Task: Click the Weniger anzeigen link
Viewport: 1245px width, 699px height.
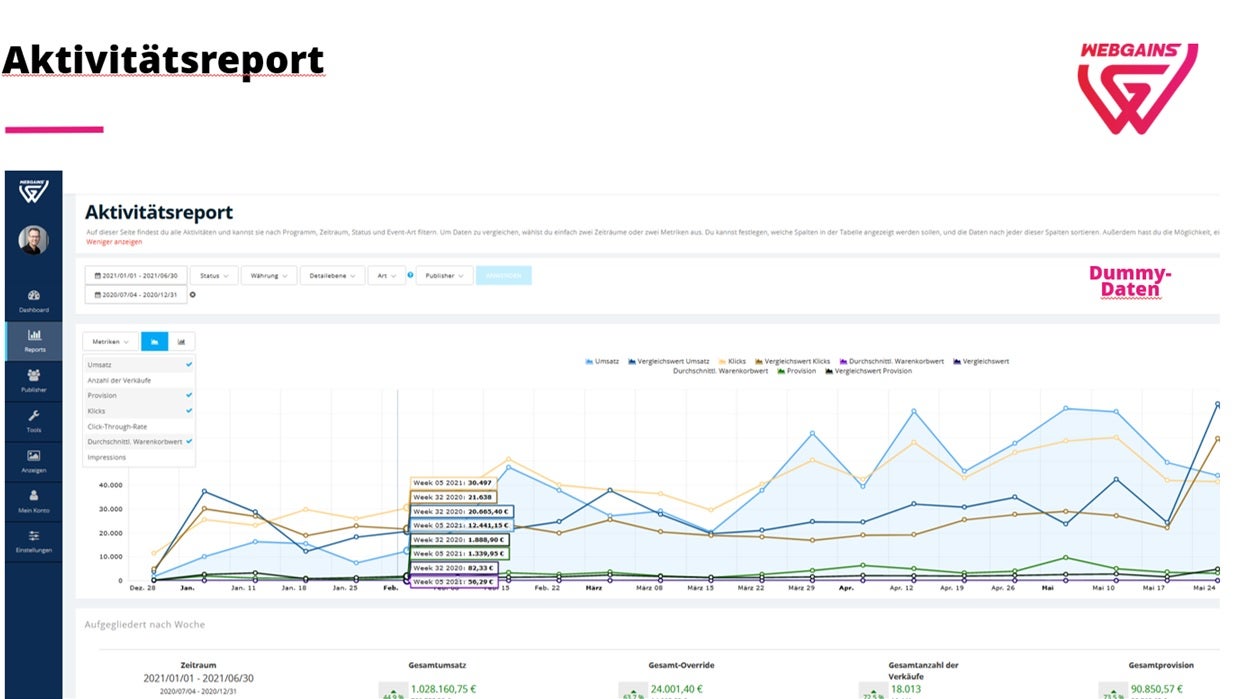Action: [x=114, y=242]
